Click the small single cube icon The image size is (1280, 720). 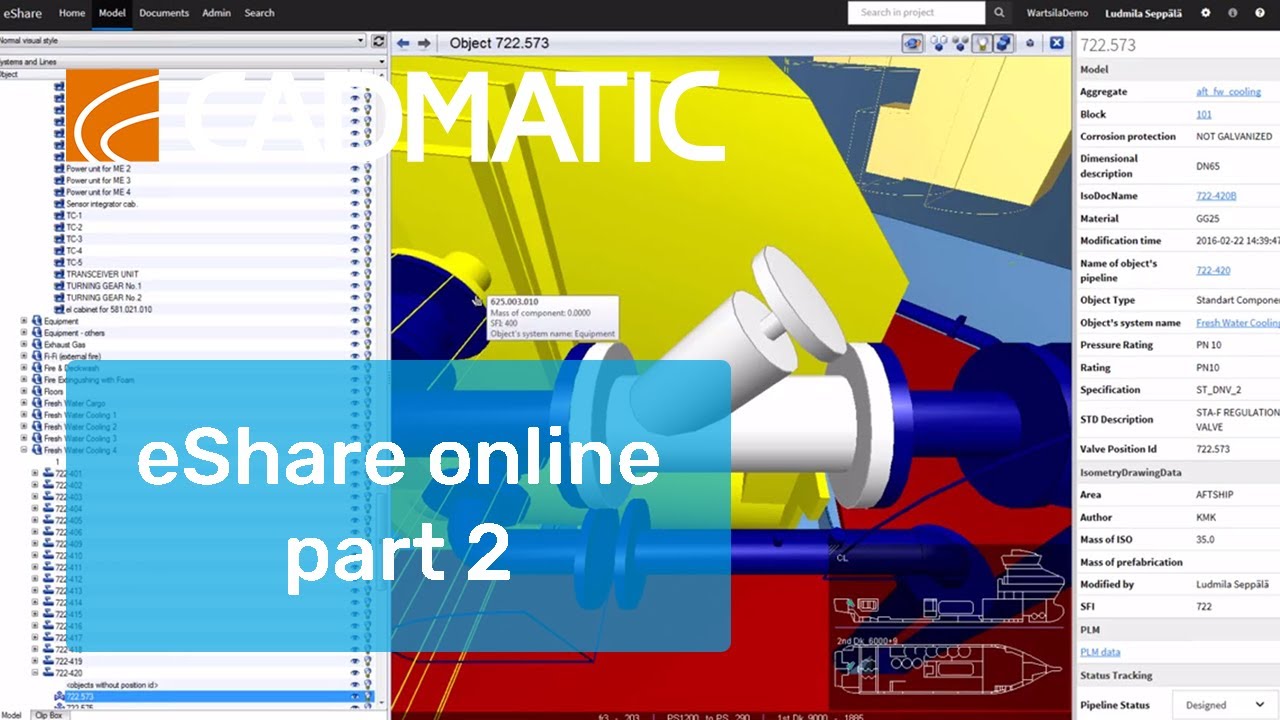click(x=1029, y=43)
